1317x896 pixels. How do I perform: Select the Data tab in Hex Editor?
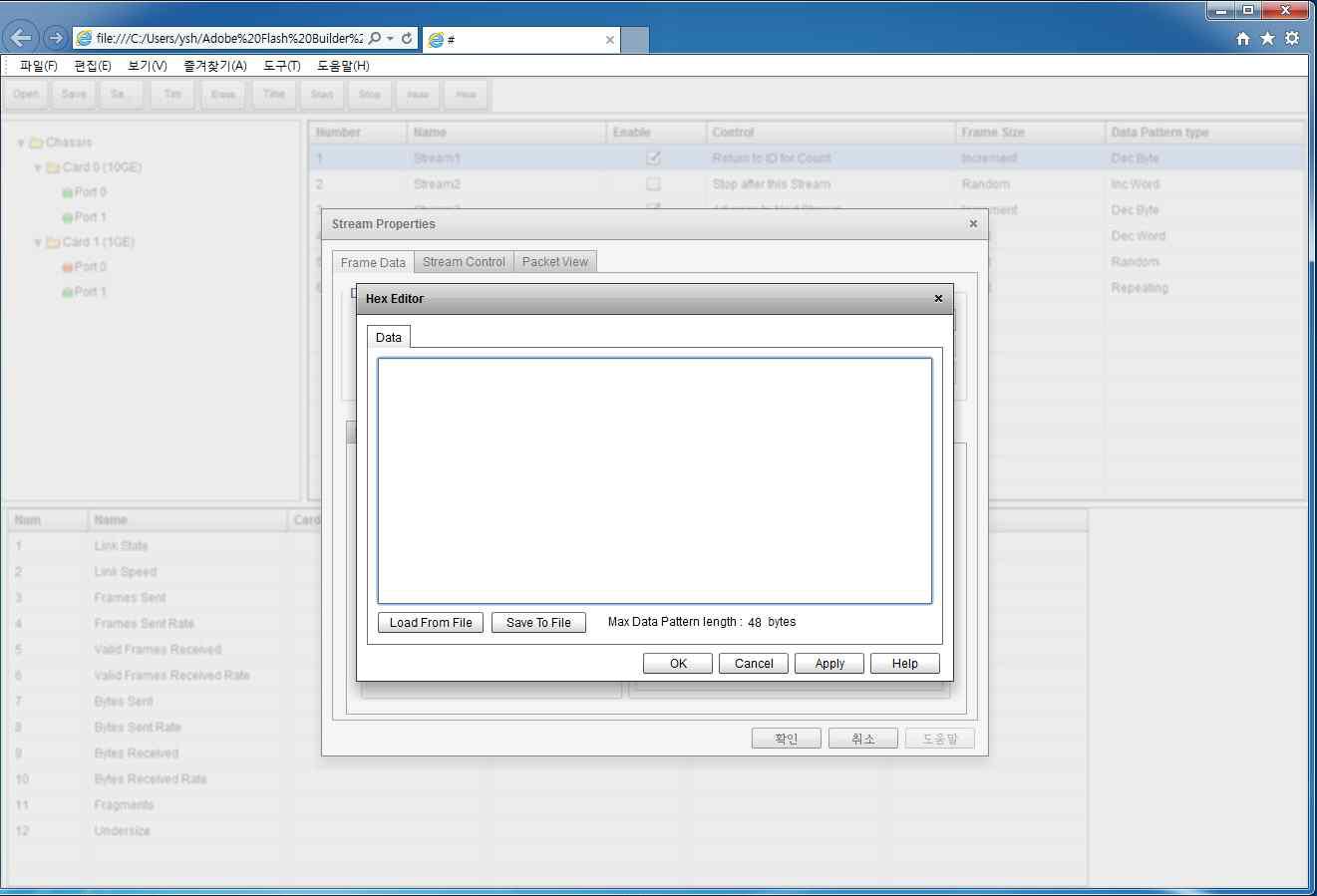tap(389, 337)
